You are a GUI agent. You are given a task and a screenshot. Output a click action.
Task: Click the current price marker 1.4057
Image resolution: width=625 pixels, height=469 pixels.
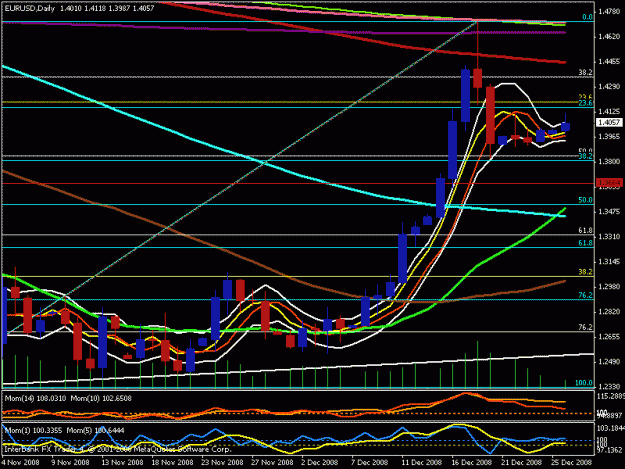tap(609, 122)
